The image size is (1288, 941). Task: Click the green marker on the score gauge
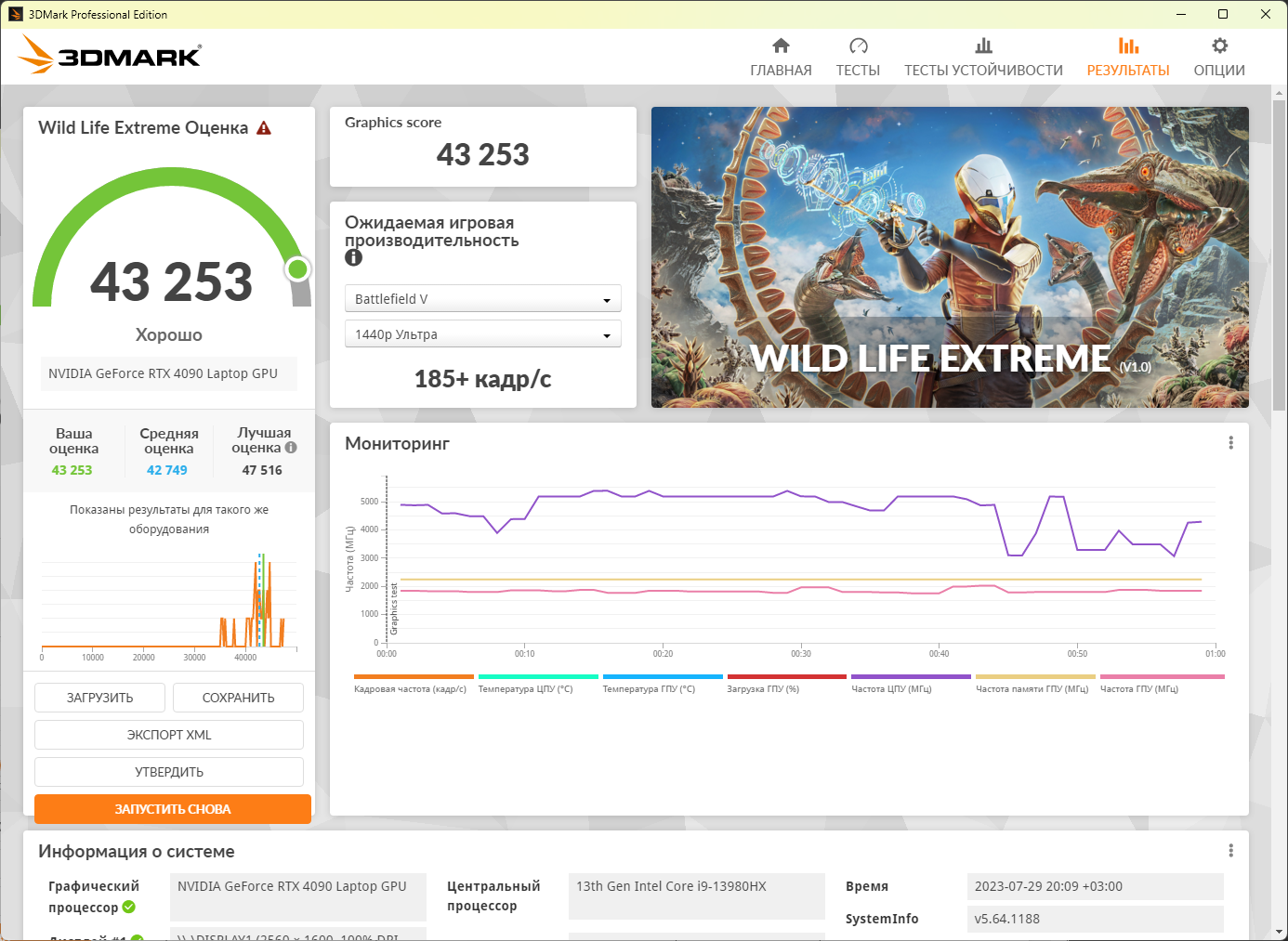coord(297,269)
